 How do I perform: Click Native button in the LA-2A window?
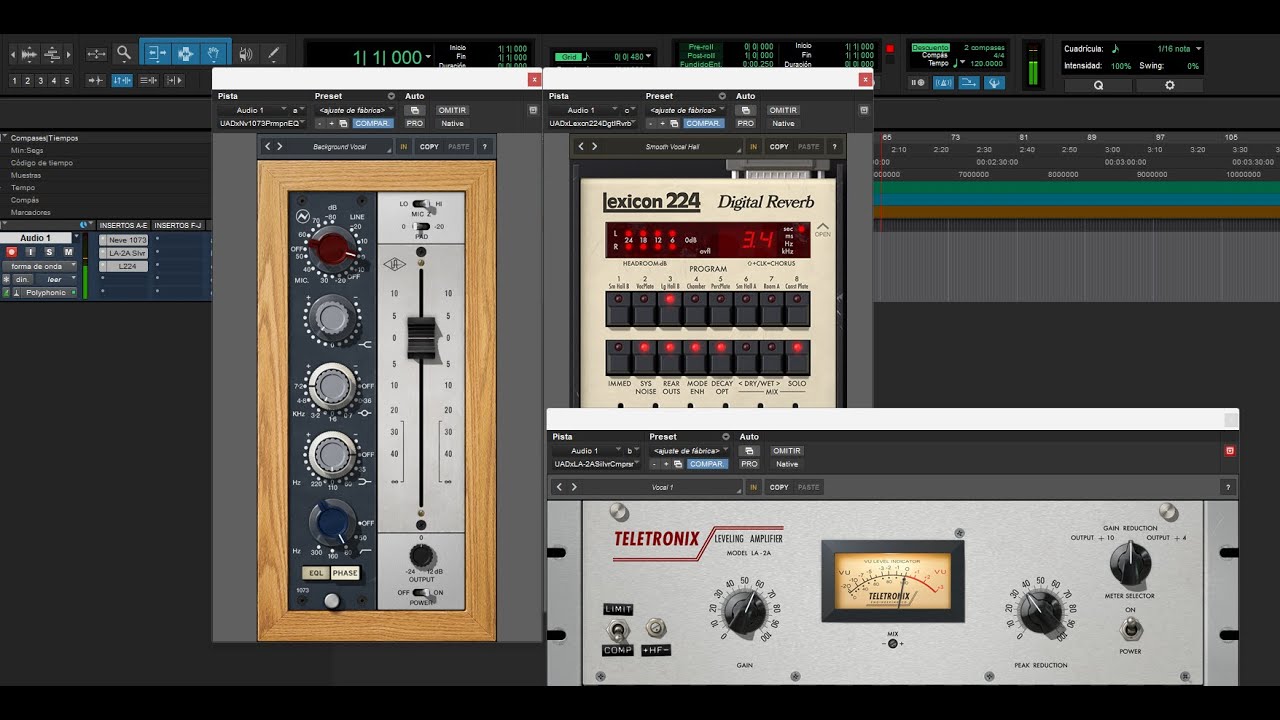click(x=787, y=464)
